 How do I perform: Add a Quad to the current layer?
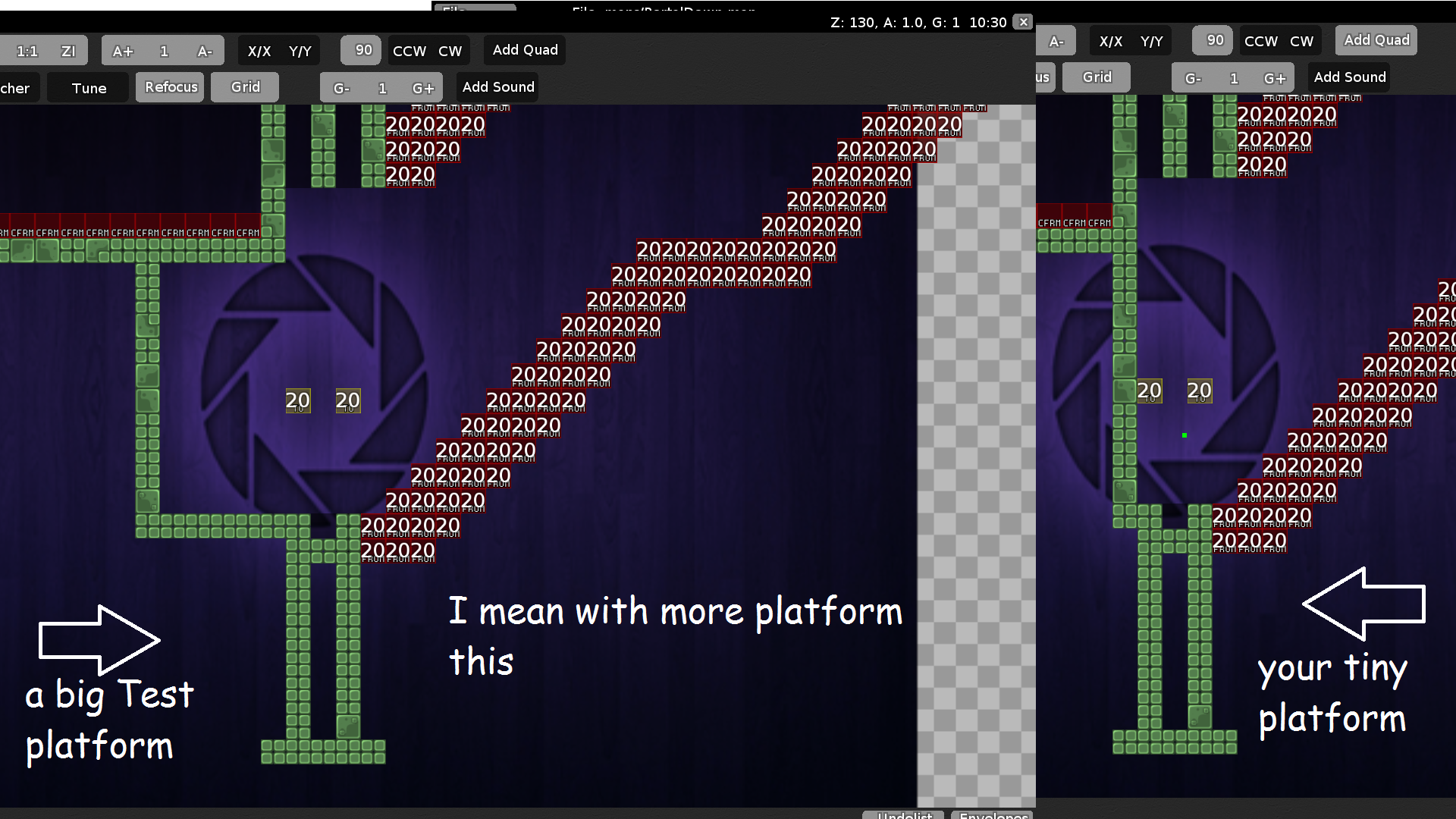click(523, 49)
